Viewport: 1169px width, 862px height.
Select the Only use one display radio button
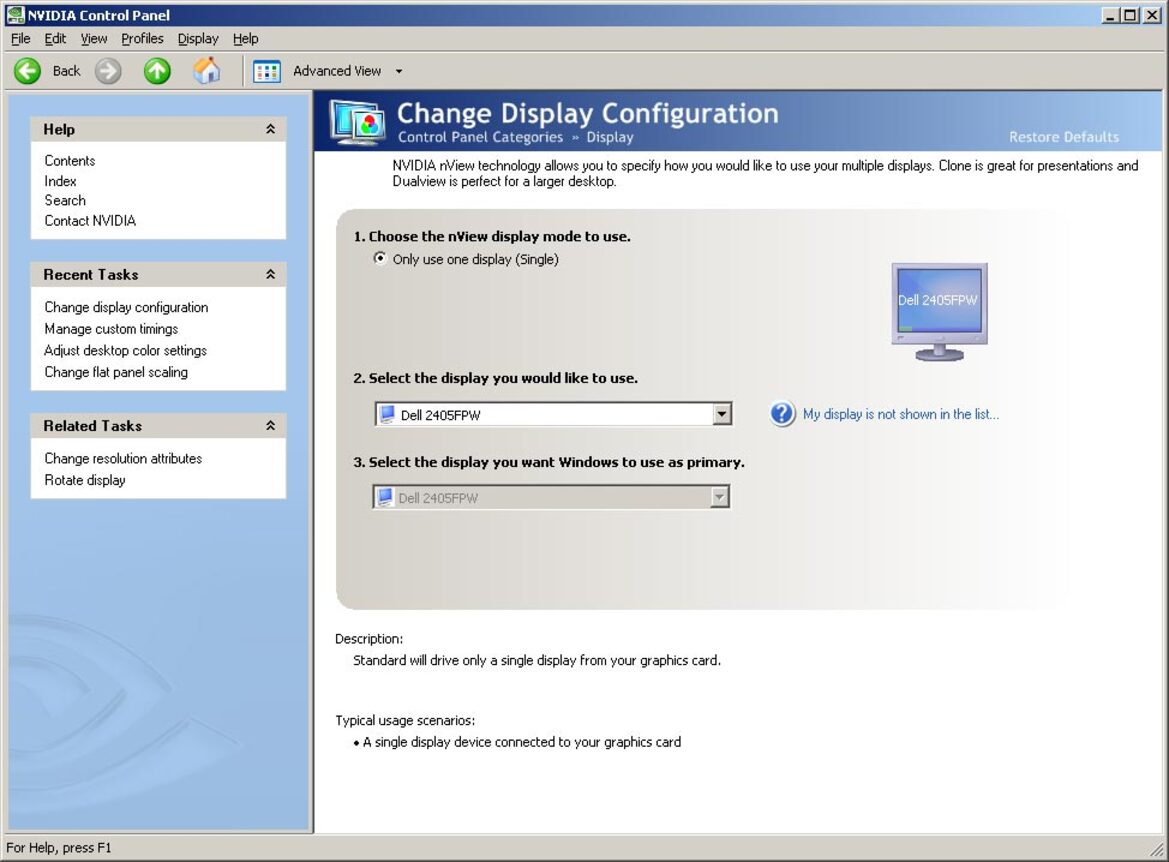tap(380, 258)
